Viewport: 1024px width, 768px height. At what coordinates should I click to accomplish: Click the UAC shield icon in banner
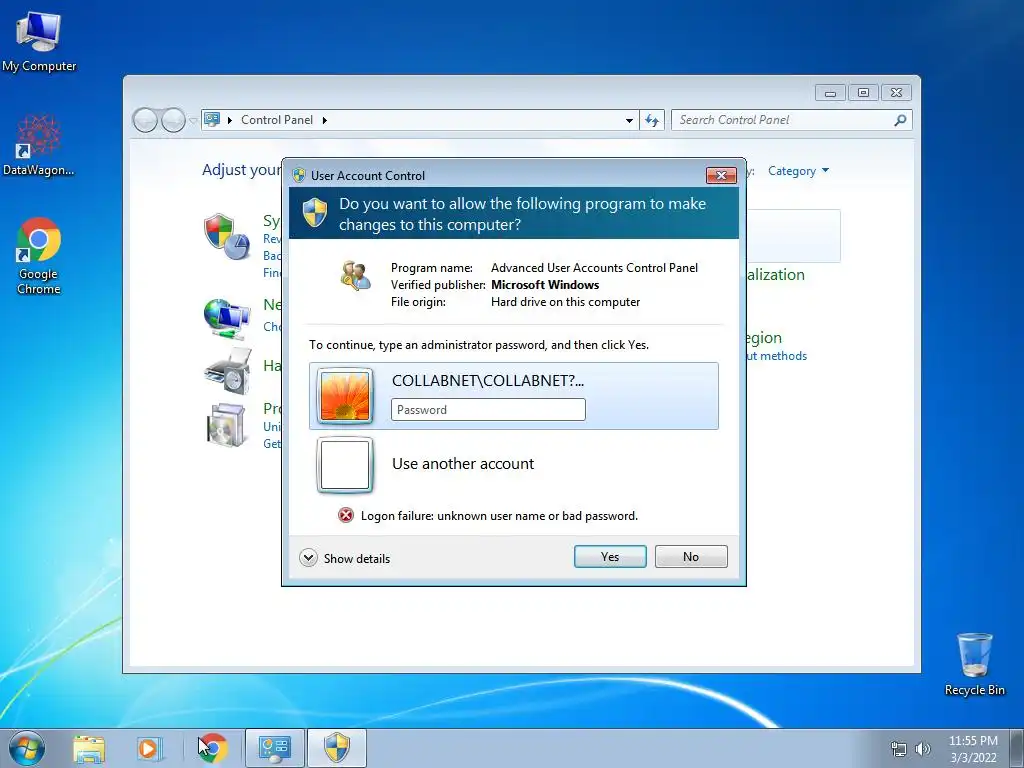pos(315,213)
